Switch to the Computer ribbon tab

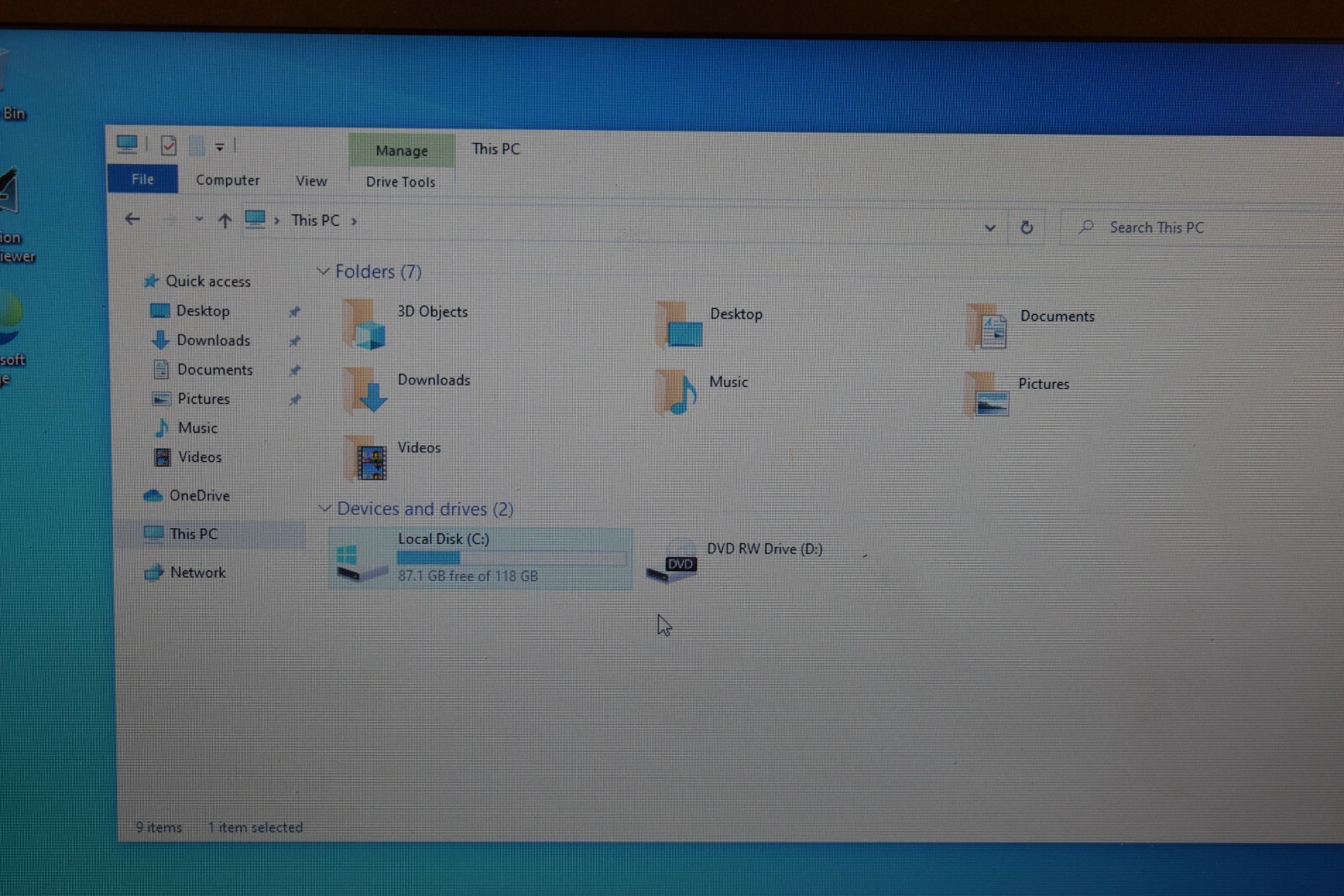tap(228, 180)
